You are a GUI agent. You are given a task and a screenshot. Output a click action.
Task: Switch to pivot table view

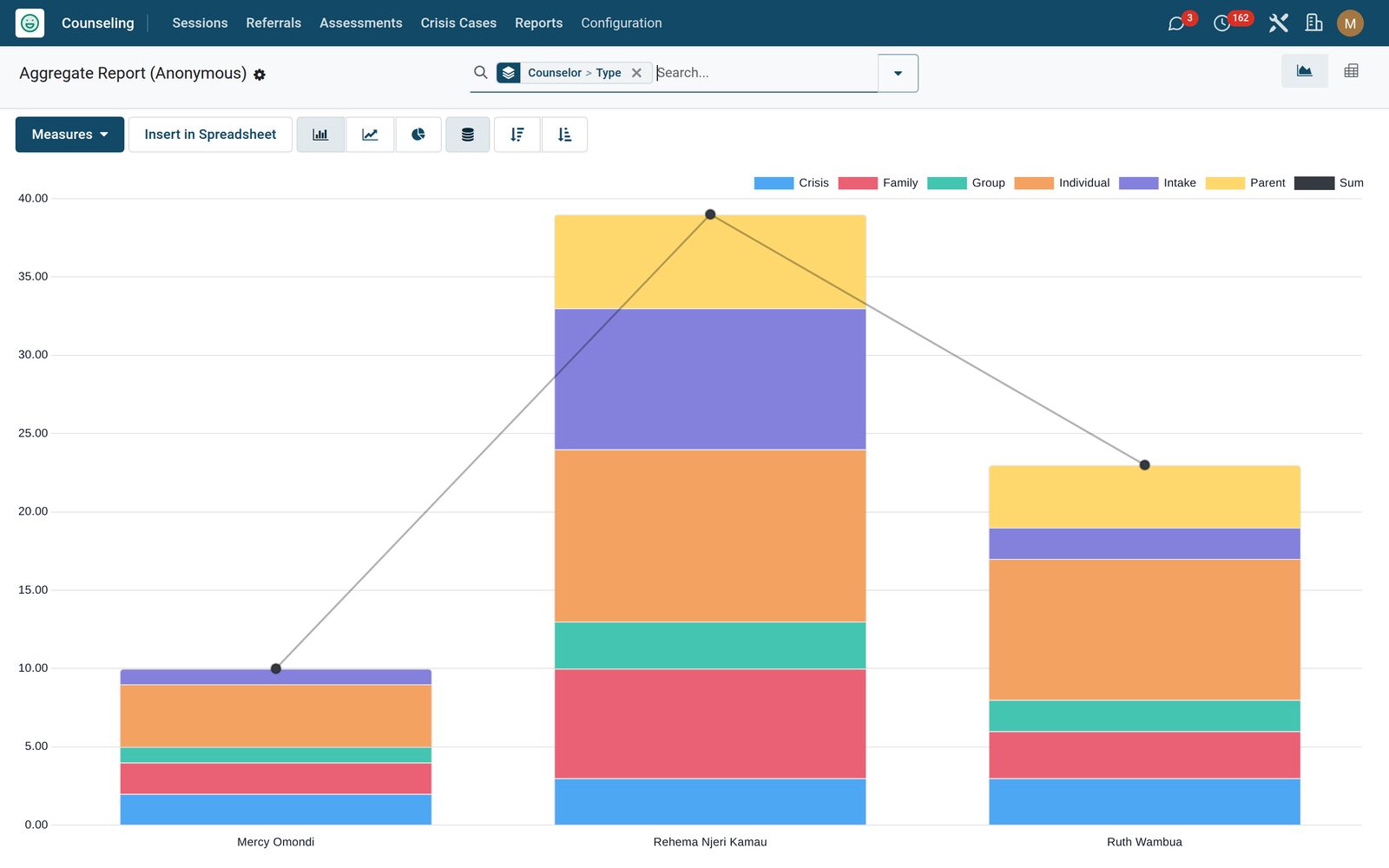[x=1351, y=71]
